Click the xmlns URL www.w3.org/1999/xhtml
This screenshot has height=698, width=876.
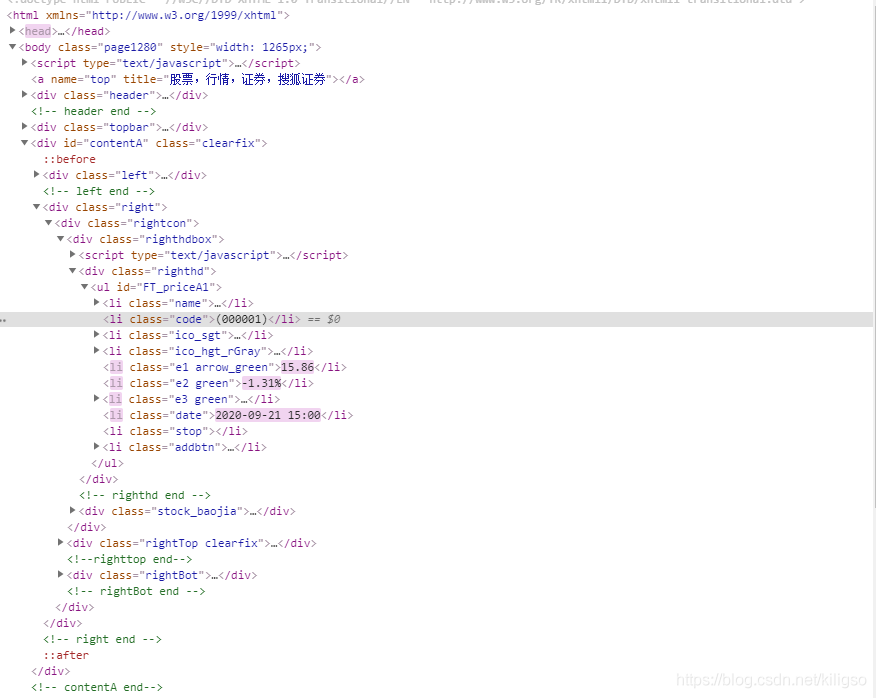pyautogui.click(x=184, y=15)
